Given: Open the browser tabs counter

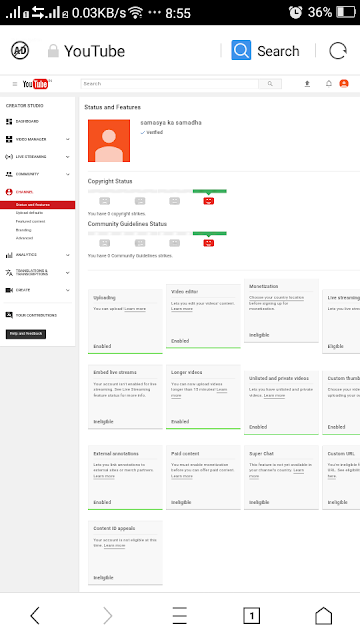Looking at the screenshot, I should pos(251,616).
